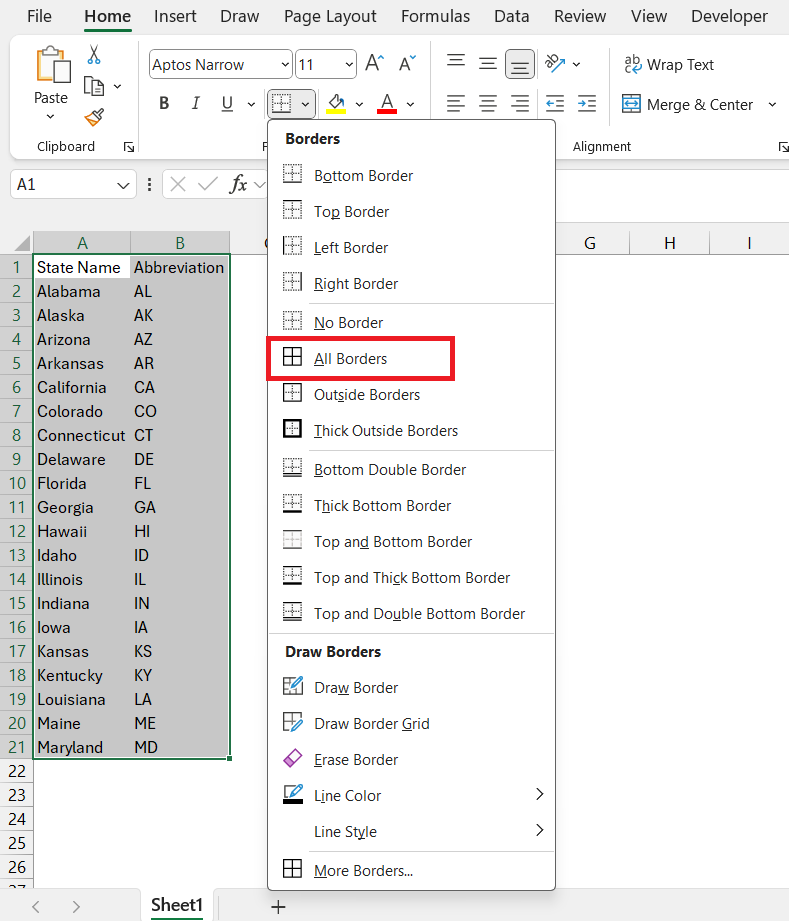Open Font Color dropdown arrow
This screenshot has width=789, height=921.
(411, 105)
